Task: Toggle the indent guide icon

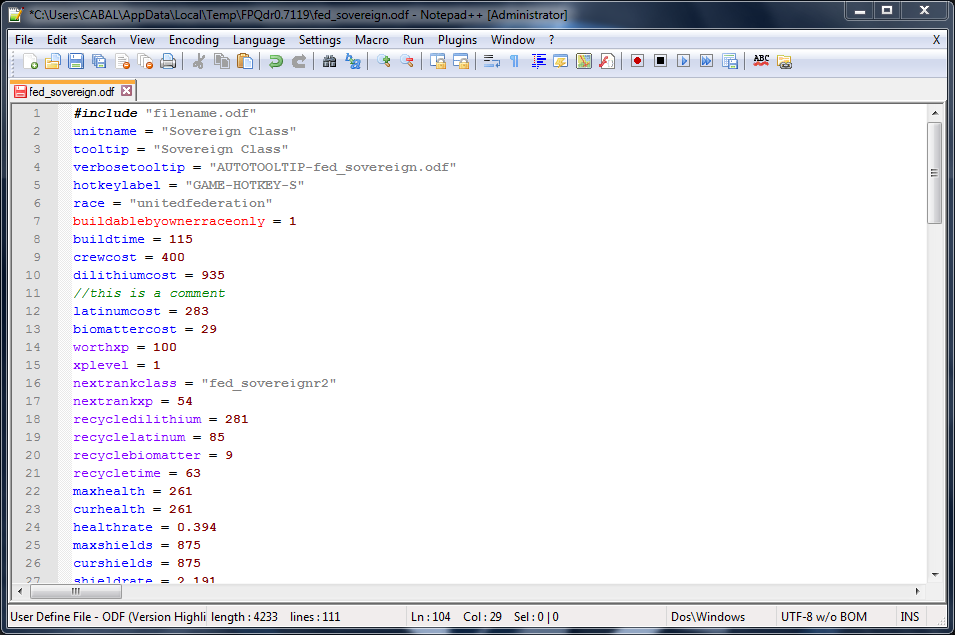Action: 538,61
